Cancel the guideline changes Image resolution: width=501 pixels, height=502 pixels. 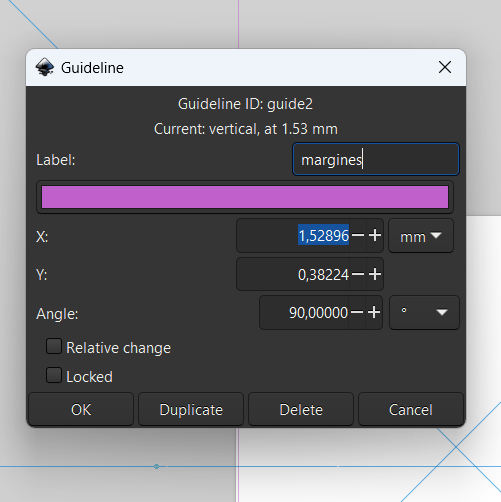pyautogui.click(x=411, y=409)
